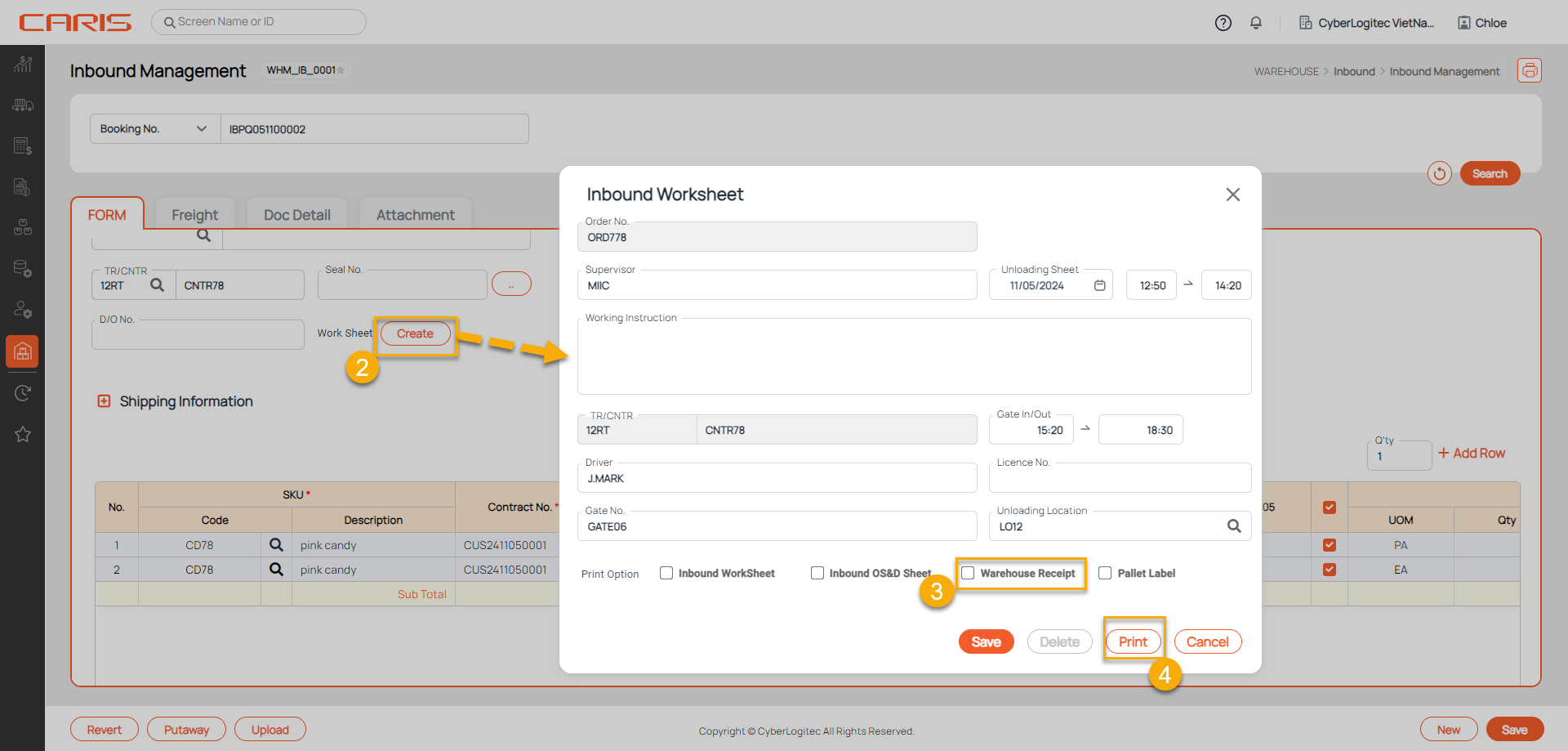1568x751 pixels.
Task: Click the Putaway button
Action: [x=186, y=730]
